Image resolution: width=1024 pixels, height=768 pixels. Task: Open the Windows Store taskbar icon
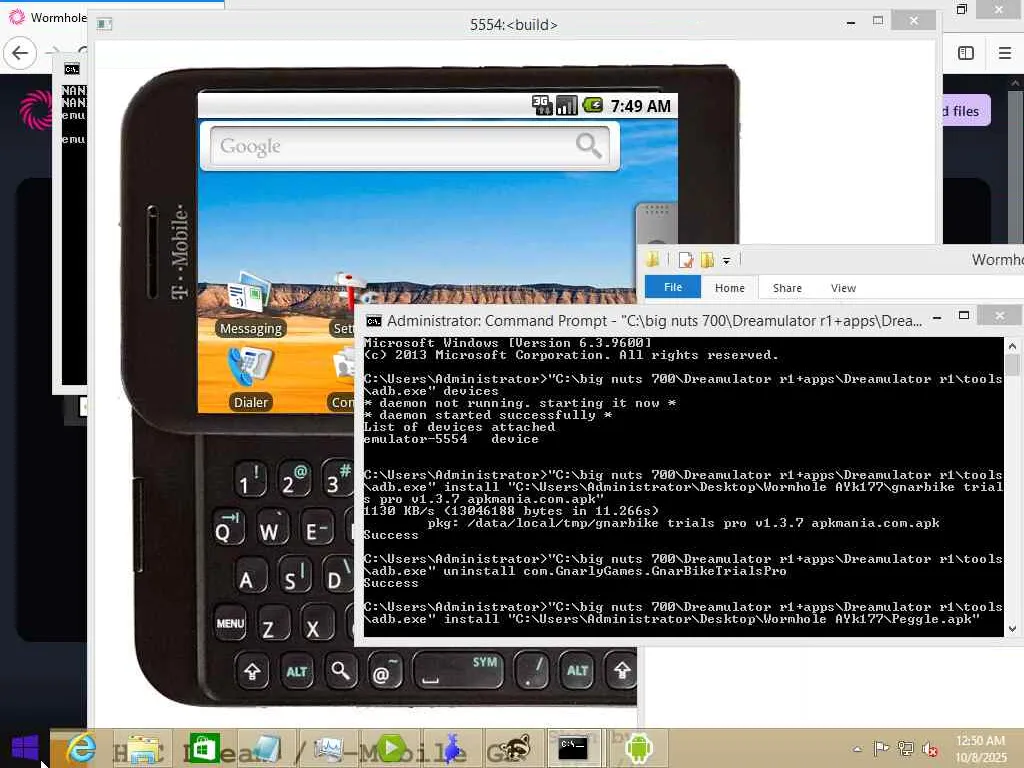[203, 748]
